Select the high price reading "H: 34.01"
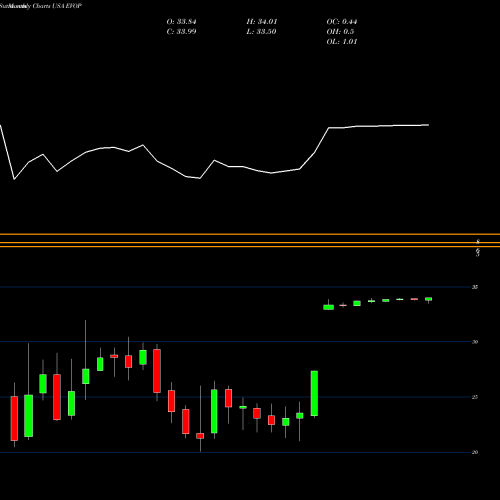The width and height of the screenshot is (500, 500). pyautogui.click(x=262, y=22)
